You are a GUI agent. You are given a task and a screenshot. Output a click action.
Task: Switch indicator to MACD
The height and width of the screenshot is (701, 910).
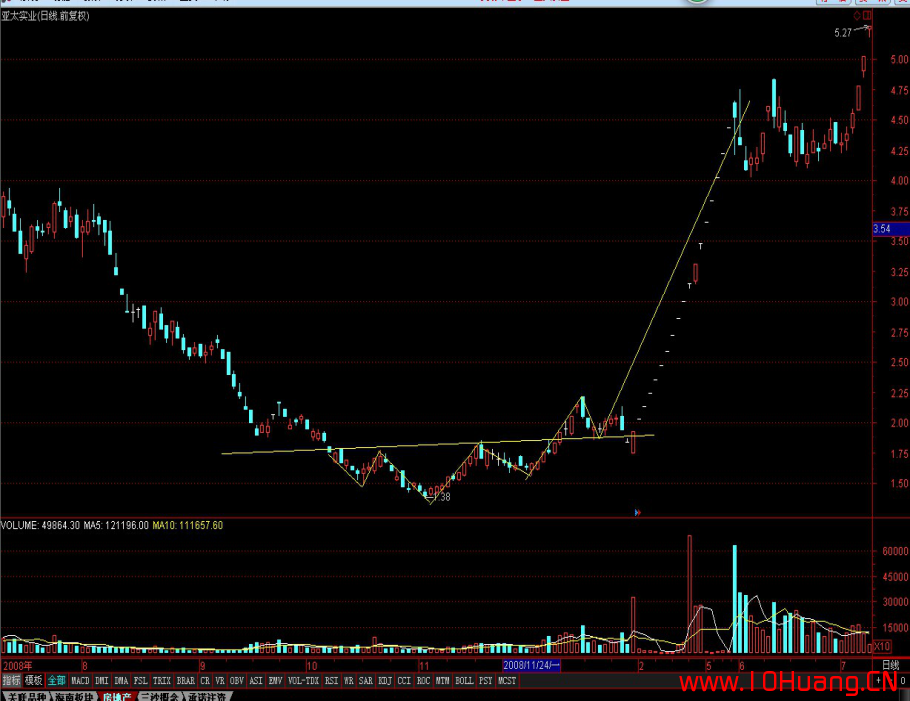[80, 680]
